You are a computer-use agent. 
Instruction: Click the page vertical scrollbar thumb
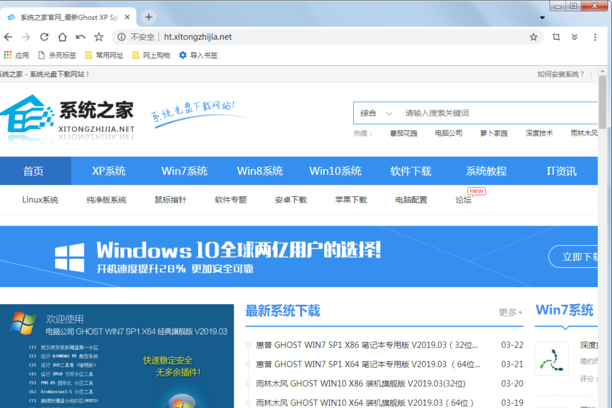(x=603, y=102)
